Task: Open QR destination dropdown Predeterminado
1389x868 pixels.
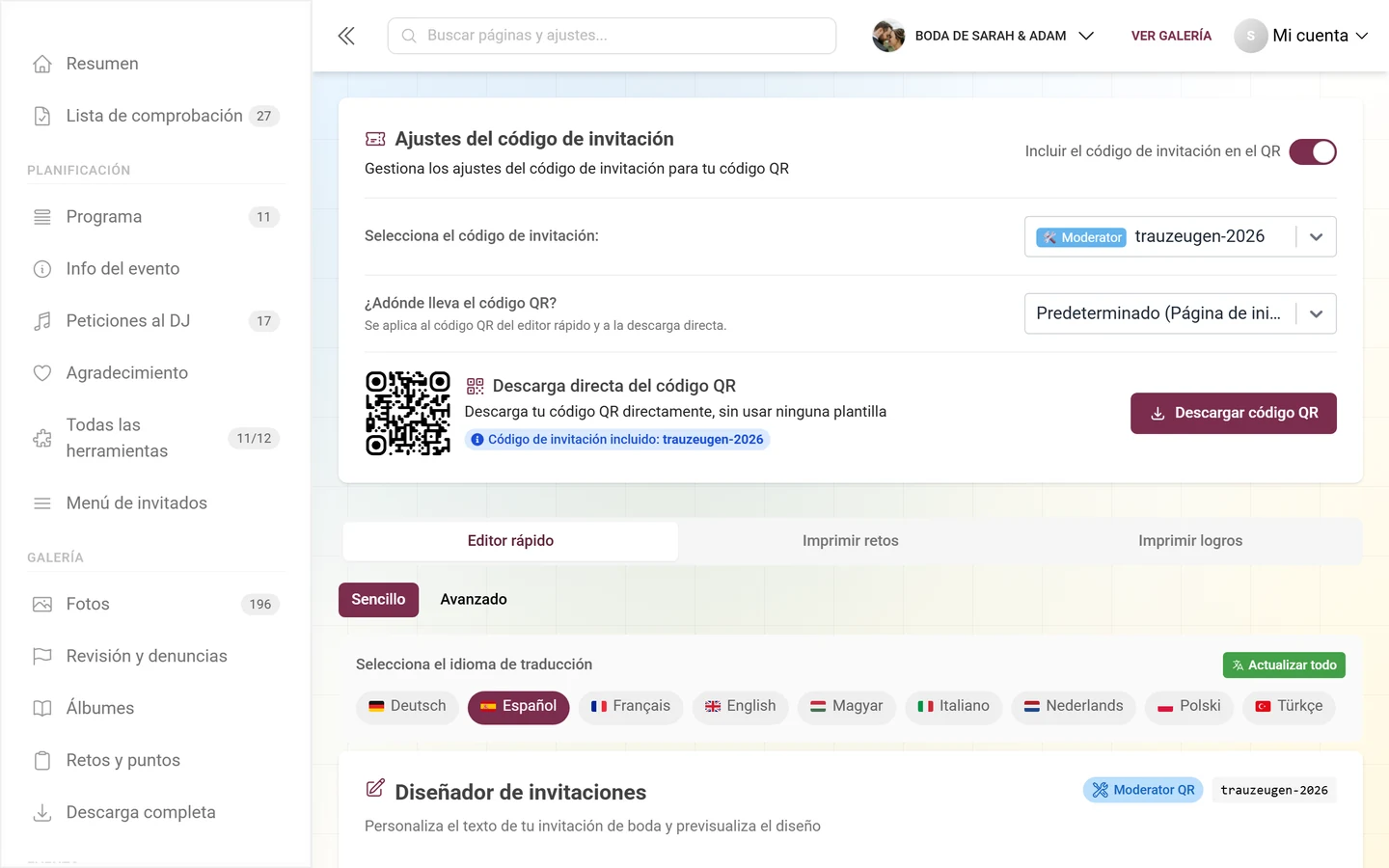Action: (x=1180, y=313)
